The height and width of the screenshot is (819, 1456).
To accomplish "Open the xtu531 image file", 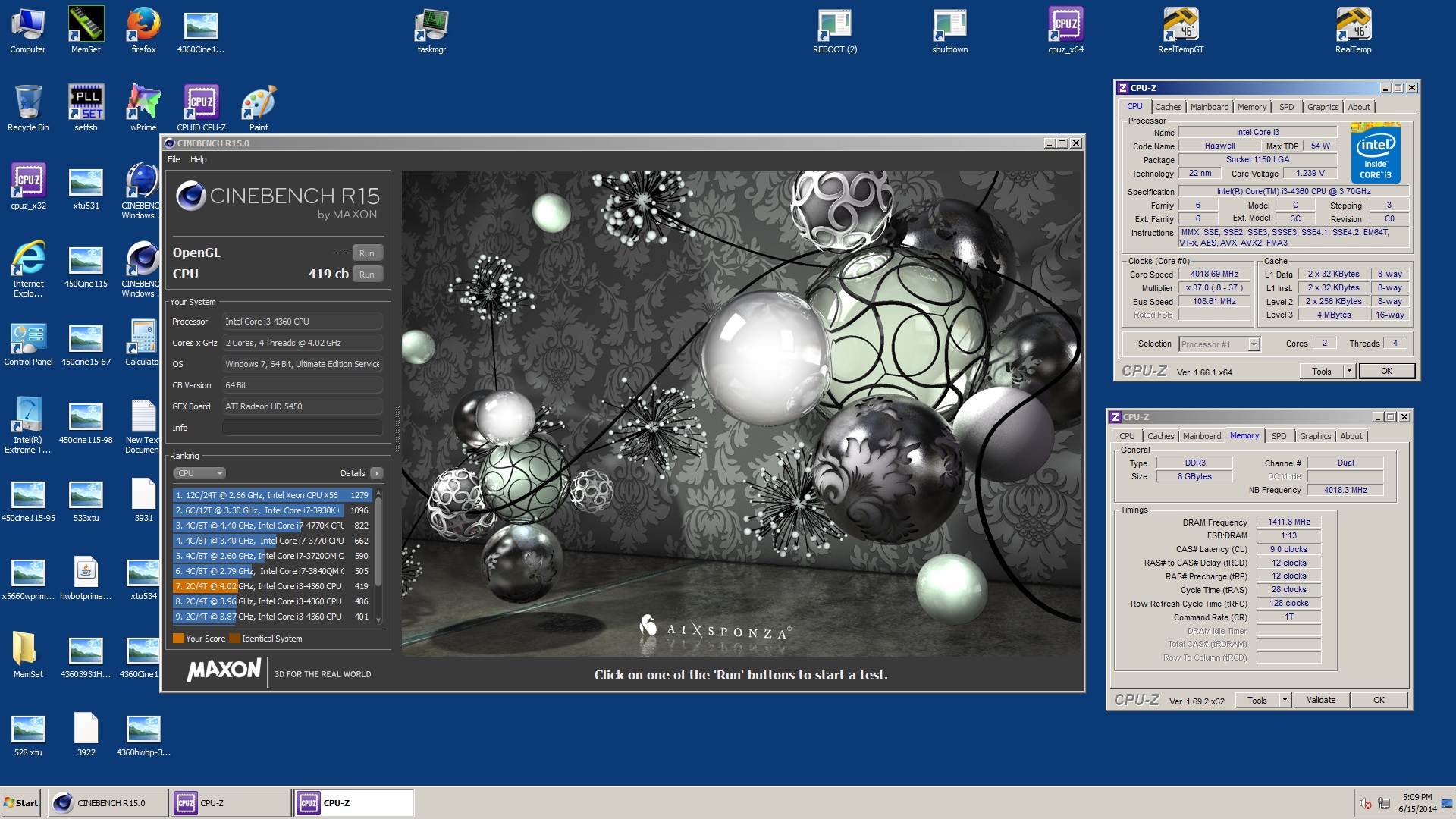I will [86, 187].
